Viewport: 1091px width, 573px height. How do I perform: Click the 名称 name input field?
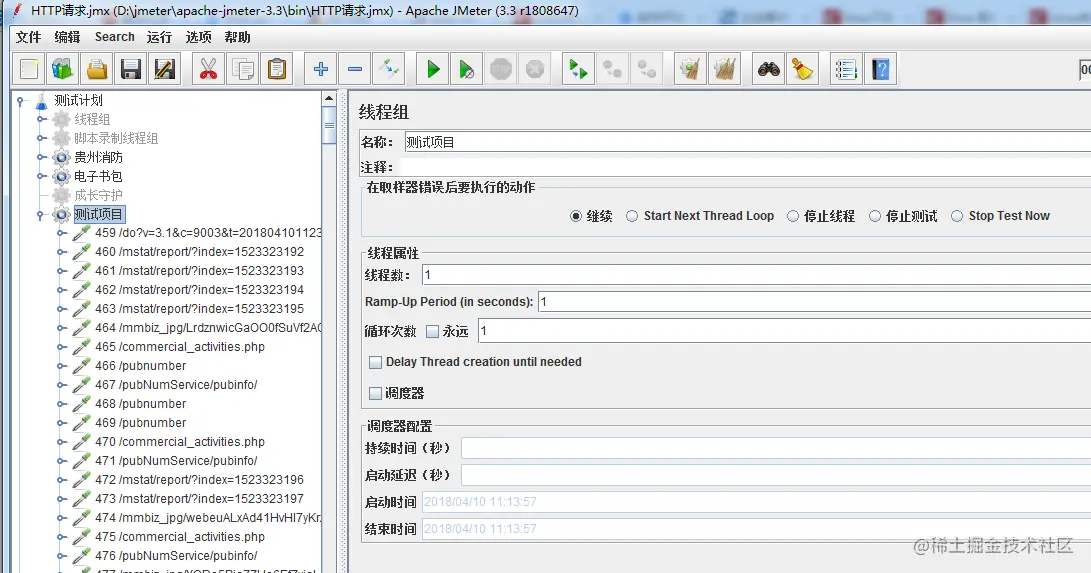747,142
